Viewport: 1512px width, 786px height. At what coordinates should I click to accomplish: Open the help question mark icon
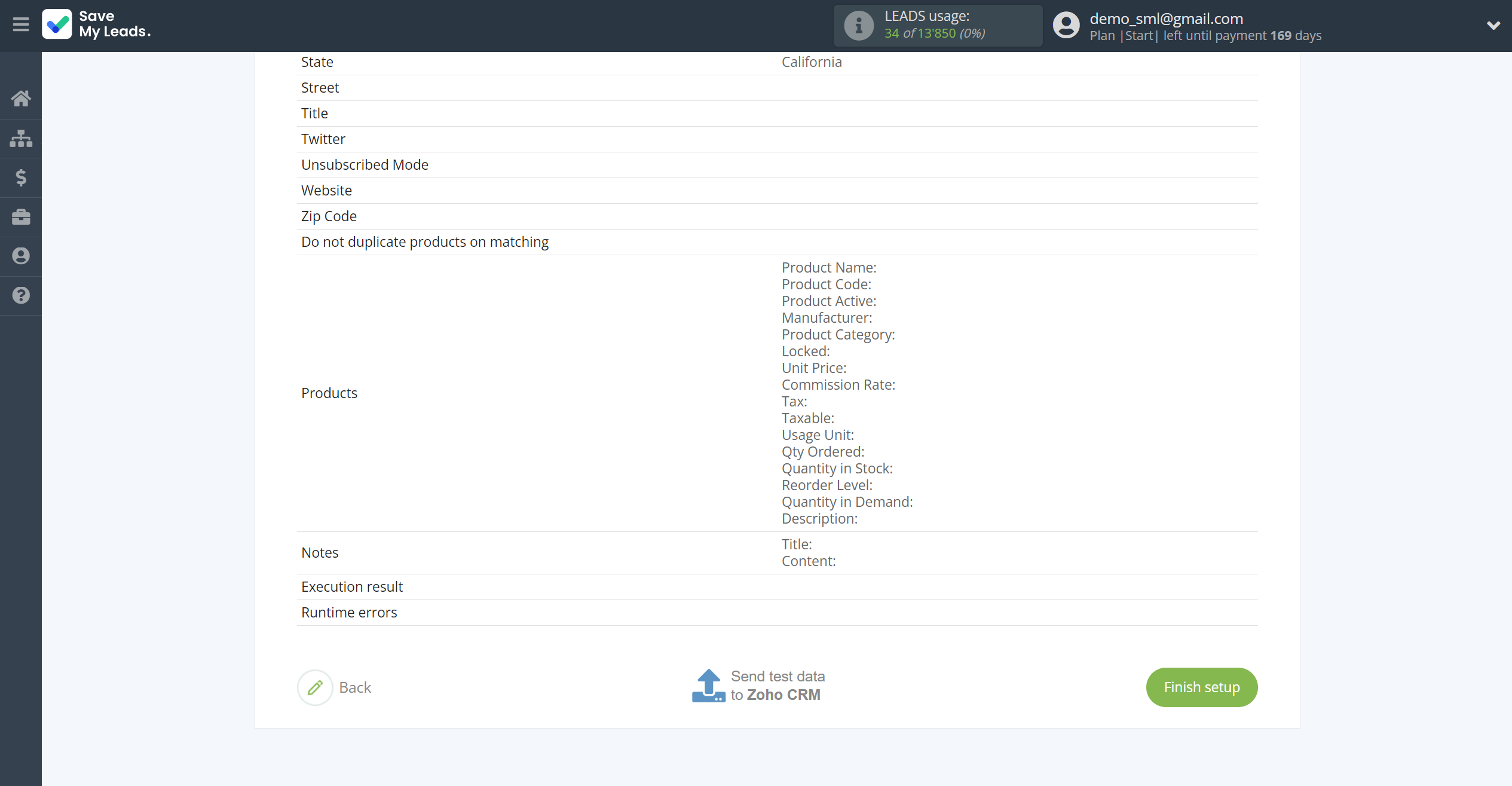[x=21, y=295]
